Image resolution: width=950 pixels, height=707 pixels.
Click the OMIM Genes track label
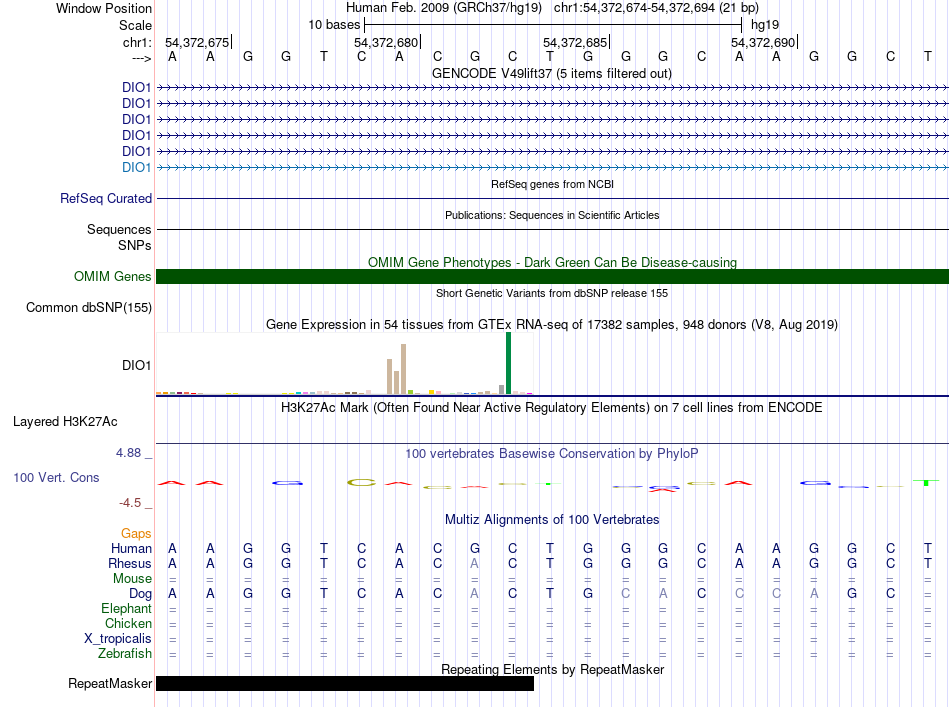pyautogui.click(x=113, y=277)
